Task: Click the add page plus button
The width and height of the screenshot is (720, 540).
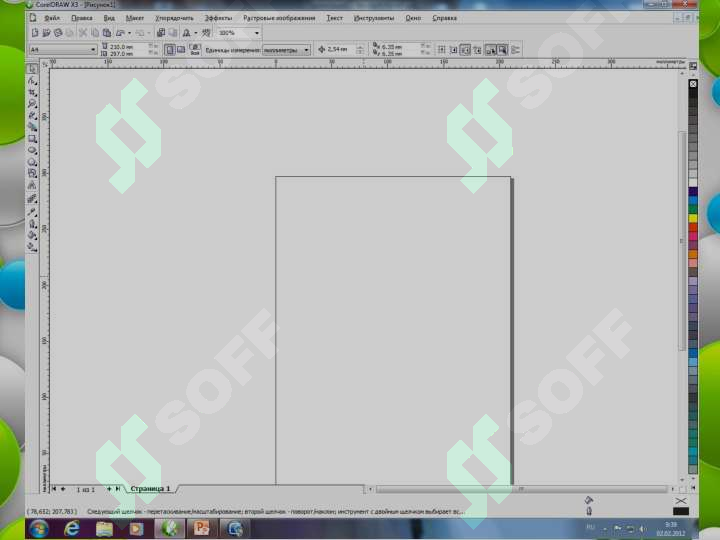Action: (x=109, y=489)
